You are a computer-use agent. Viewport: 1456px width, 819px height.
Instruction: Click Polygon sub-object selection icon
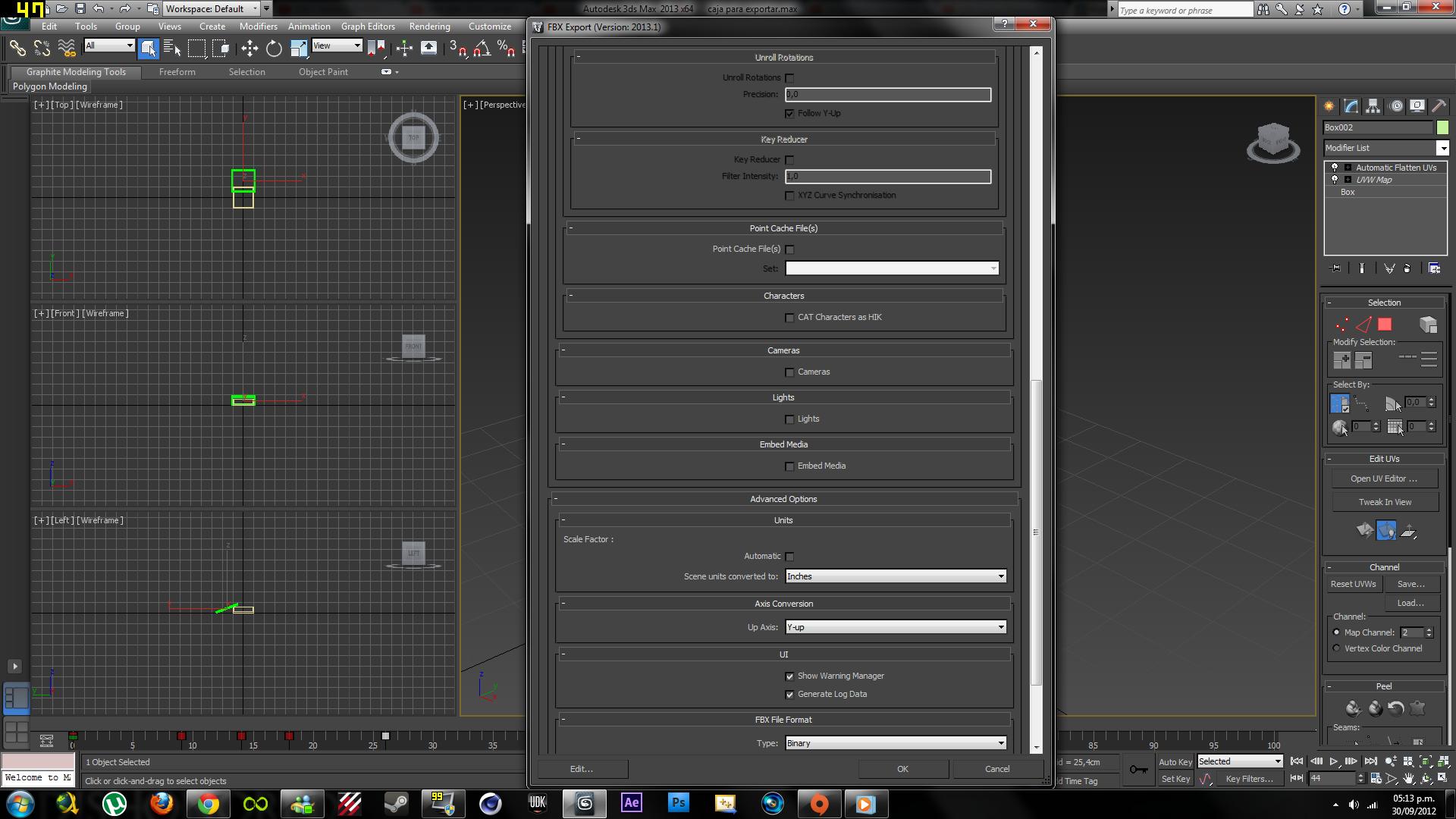(1385, 325)
